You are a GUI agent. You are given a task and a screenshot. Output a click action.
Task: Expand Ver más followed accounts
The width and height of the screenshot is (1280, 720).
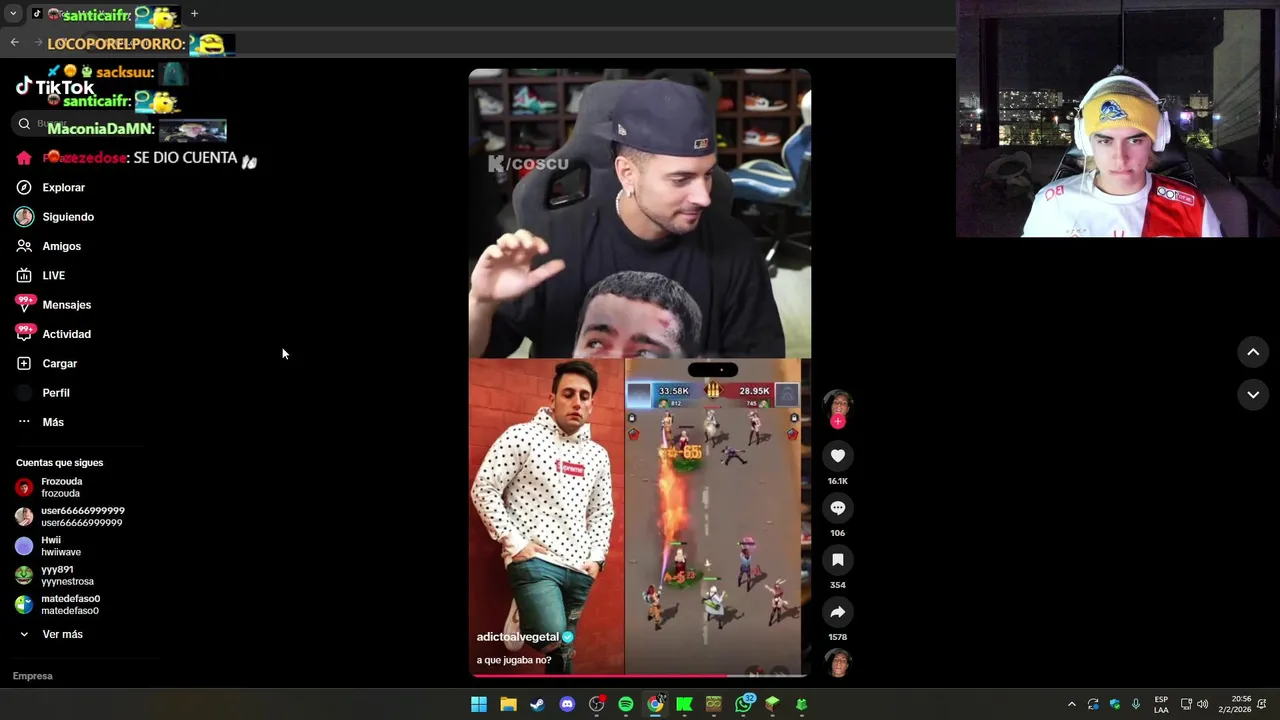[62, 634]
